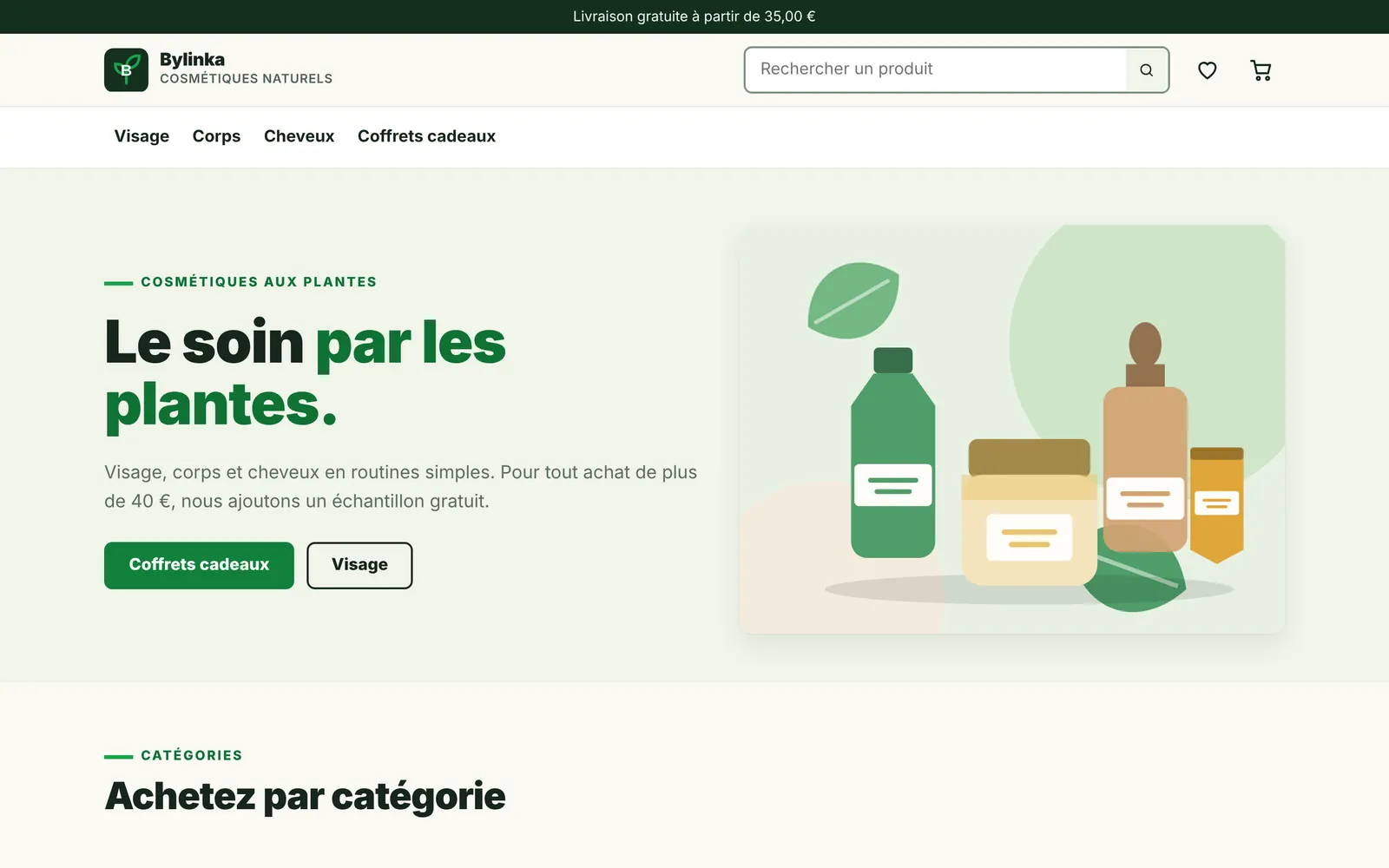Viewport: 1389px width, 868px height.
Task: Click the Bylinka brand name link
Action: point(192,59)
